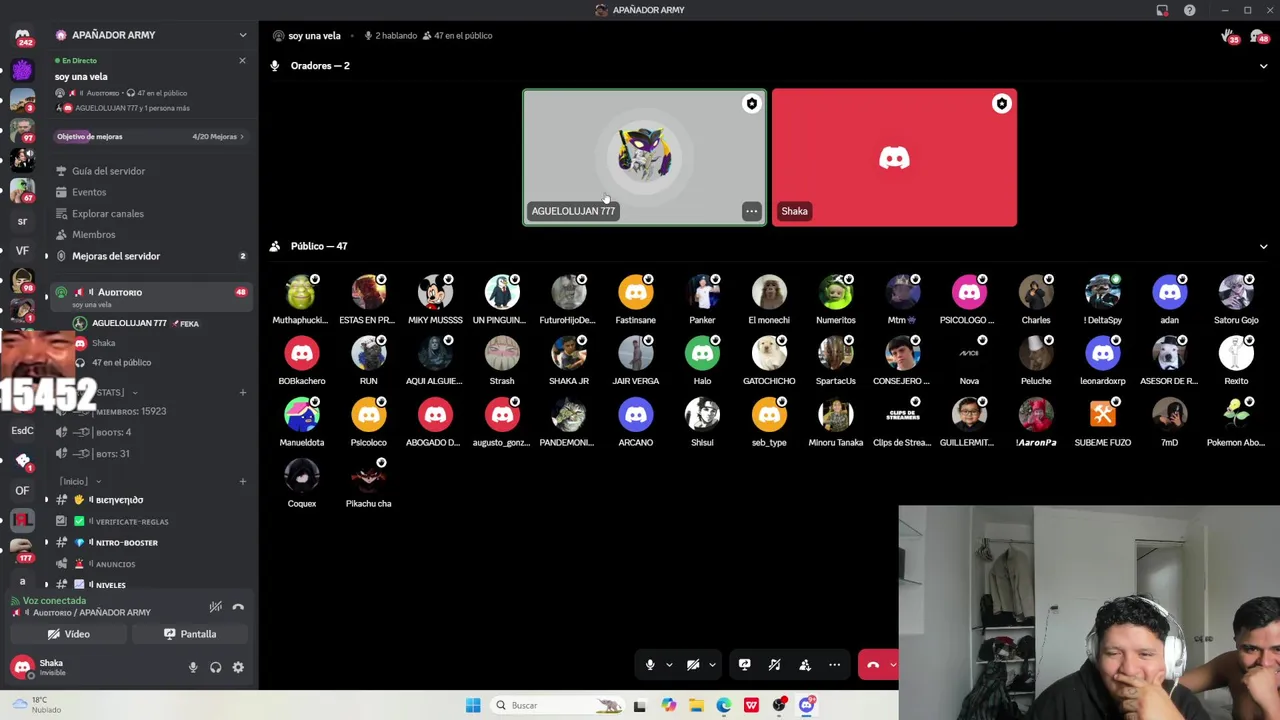Click the Voz conectada status link
The width and height of the screenshot is (1280, 720).
[x=54, y=601]
